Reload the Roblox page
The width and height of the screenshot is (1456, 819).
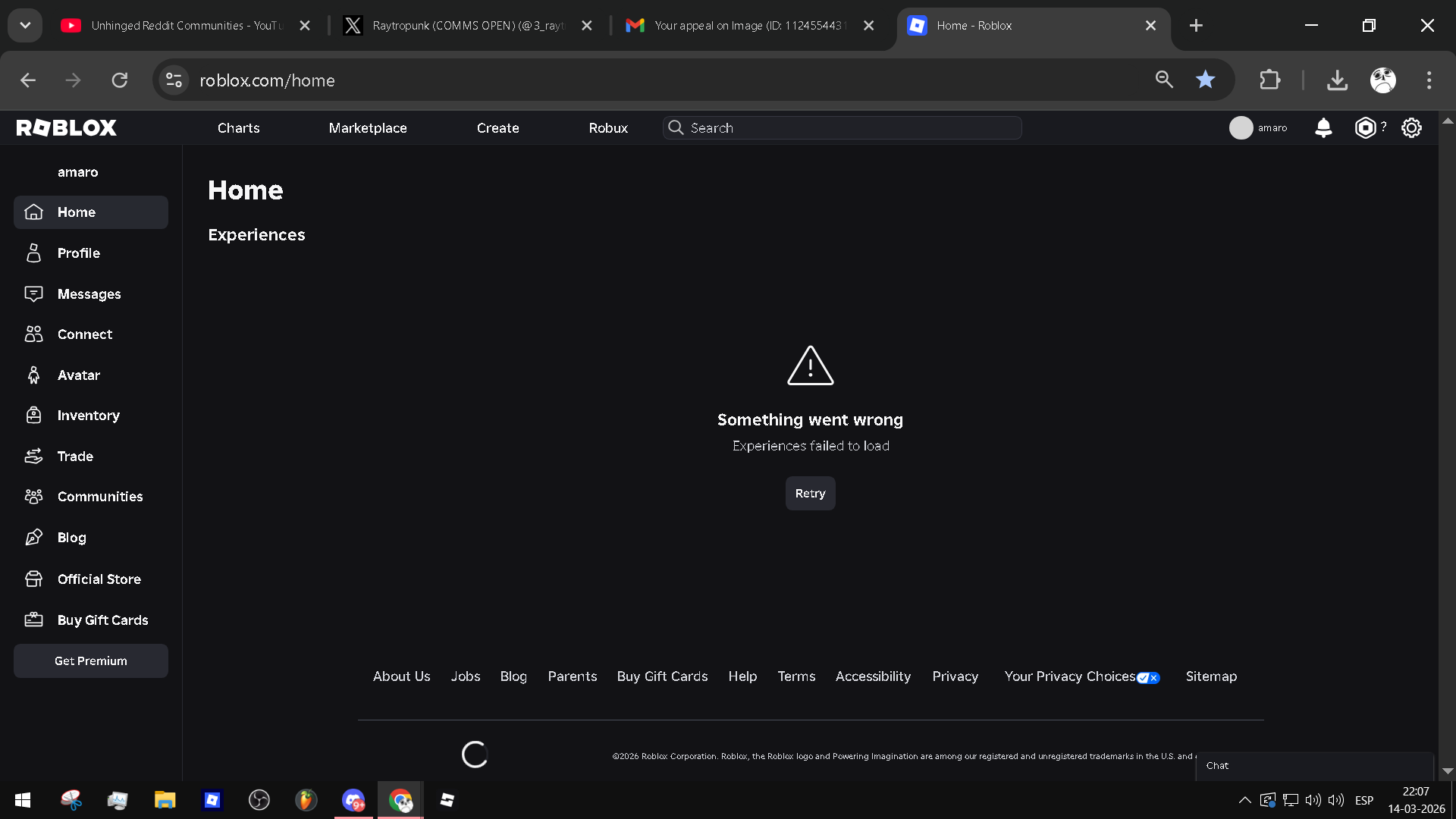point(119,80)
